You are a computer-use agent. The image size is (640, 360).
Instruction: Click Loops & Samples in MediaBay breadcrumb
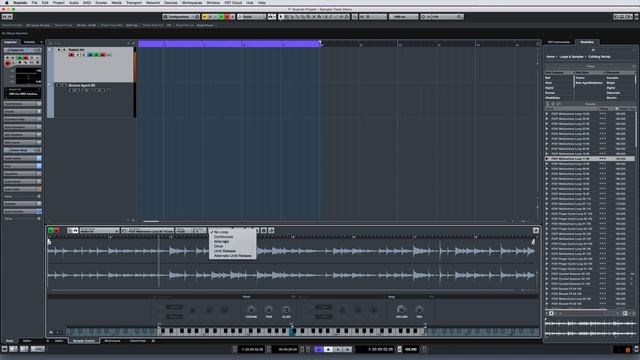pos(571,57)
